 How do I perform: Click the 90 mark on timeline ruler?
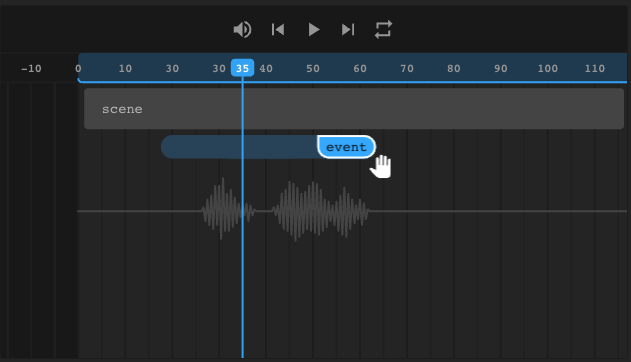pos(501,68)
